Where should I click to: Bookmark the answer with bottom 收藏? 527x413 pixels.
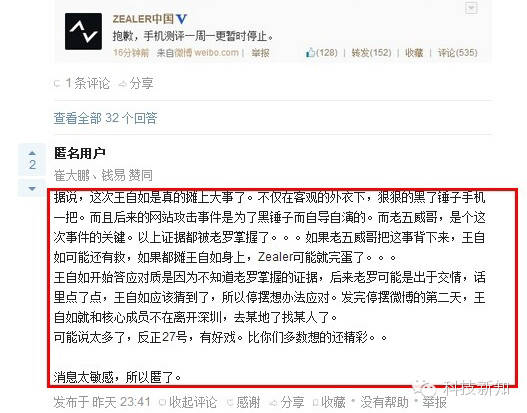coord(329,402)
